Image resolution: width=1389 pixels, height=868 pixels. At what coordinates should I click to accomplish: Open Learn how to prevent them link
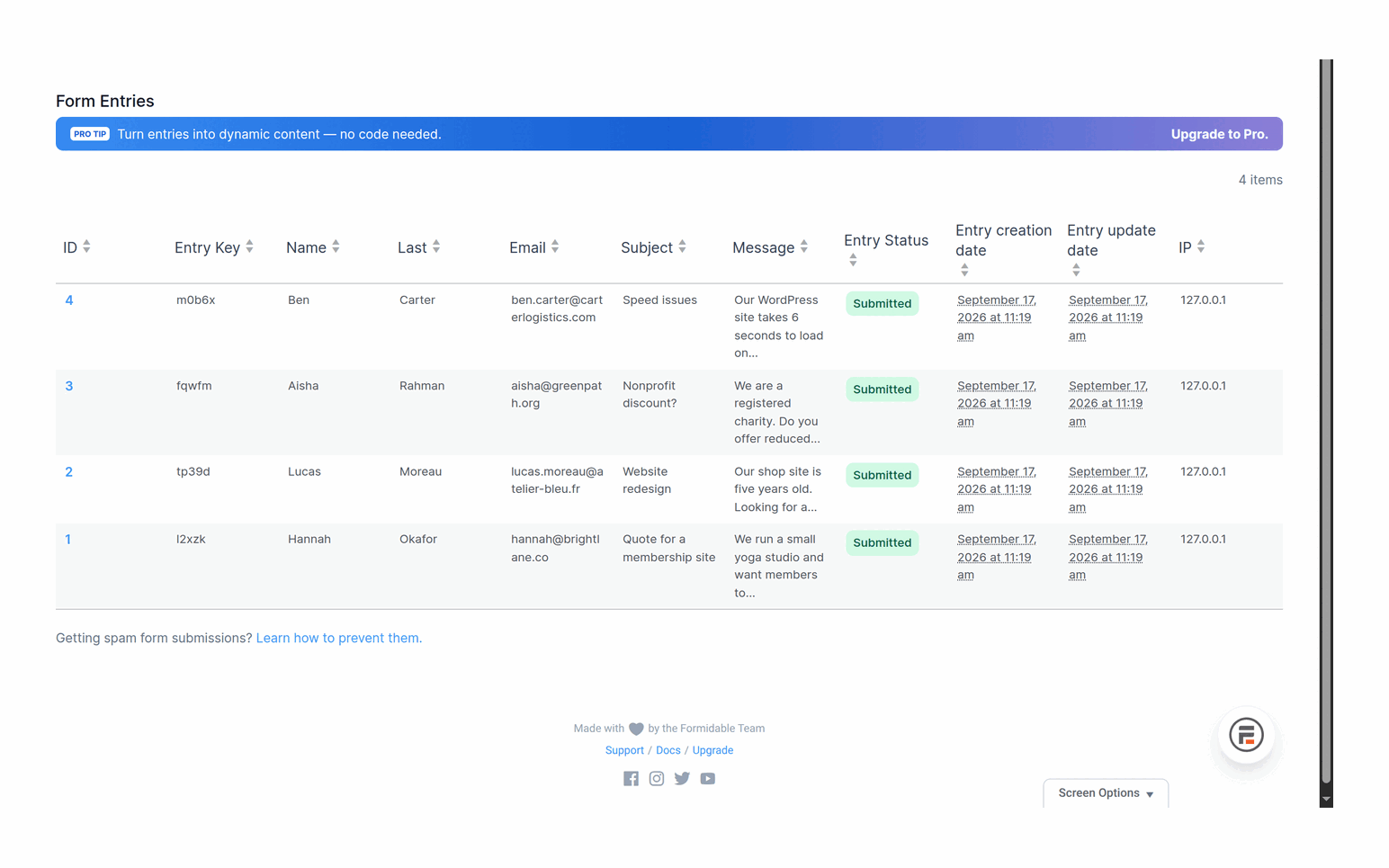point(339,638)
